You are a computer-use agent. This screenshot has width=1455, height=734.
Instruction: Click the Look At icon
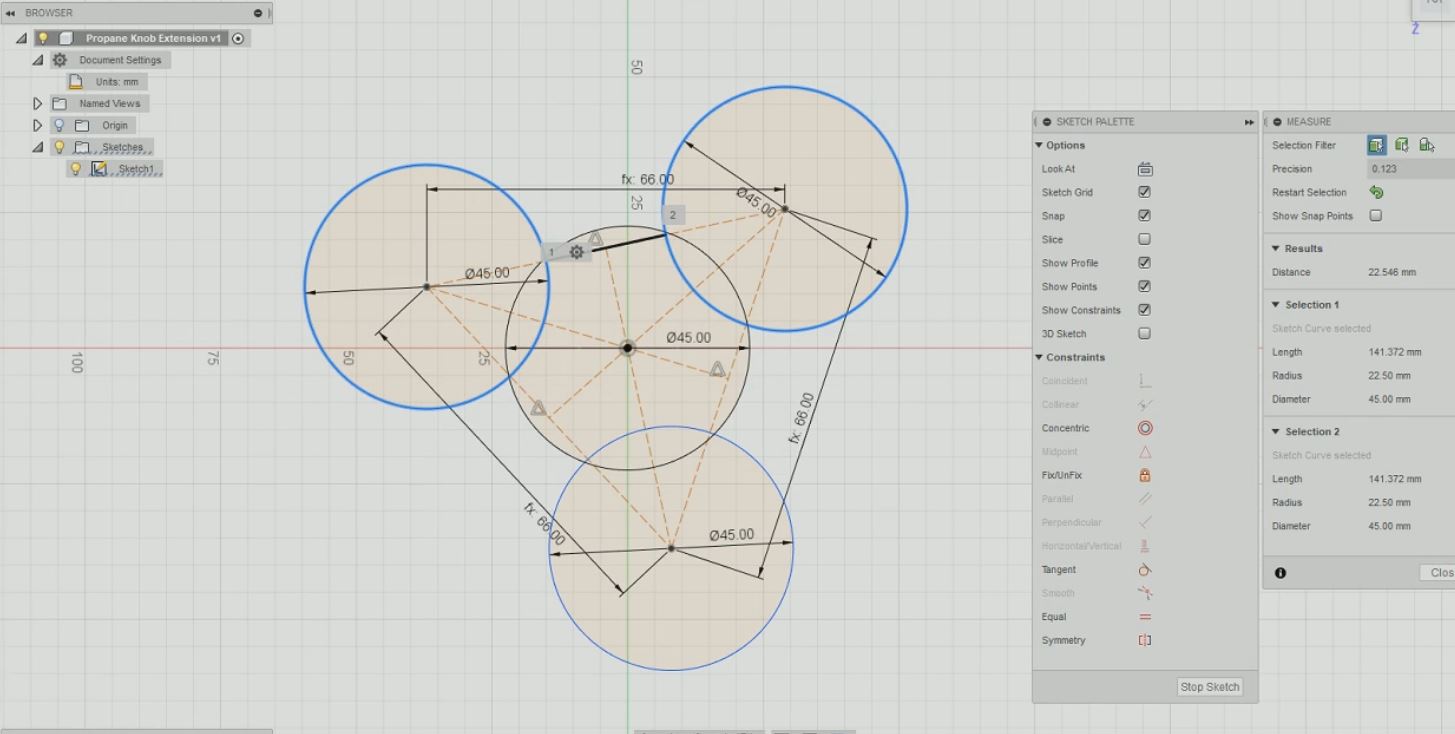(1145, 169)
